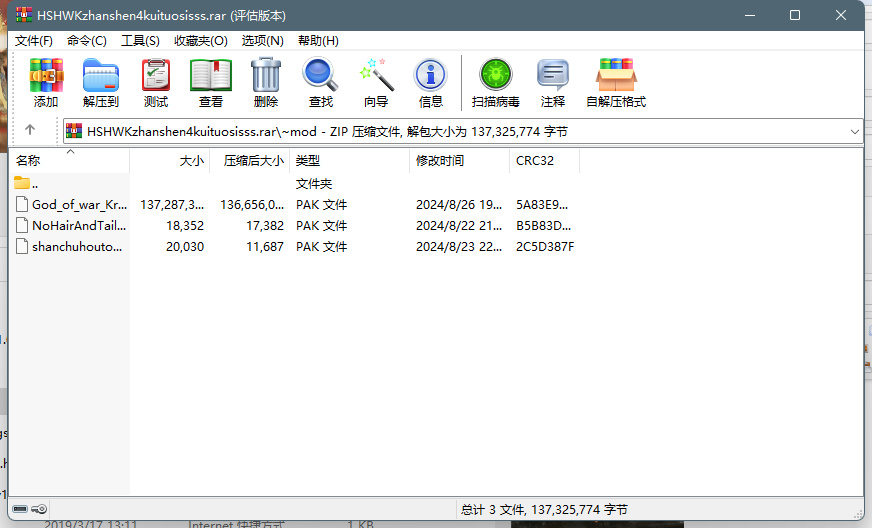Expand the archive path dropdown arrow
This screenshot has height=528, width=872.
[x=855, y=132]
